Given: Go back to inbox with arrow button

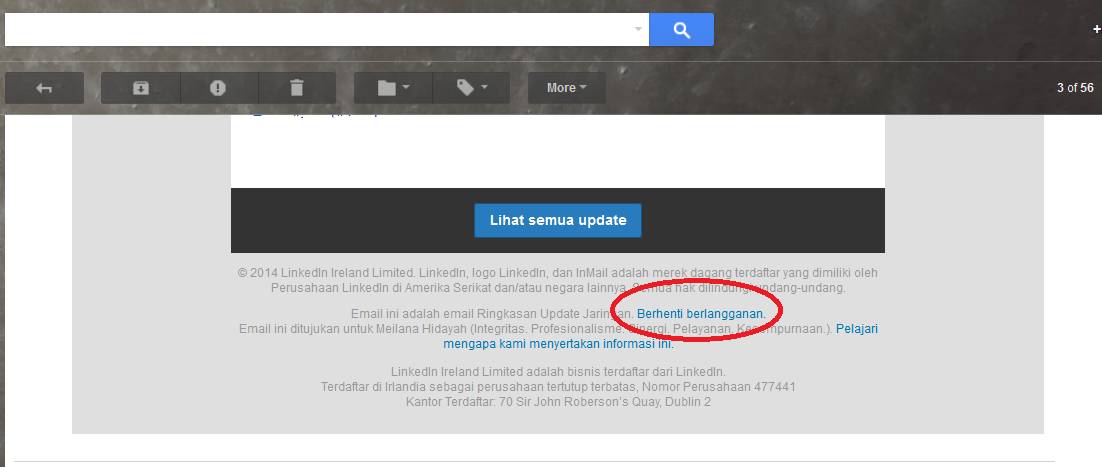Looking at the screenshot, I should point(44,88).
